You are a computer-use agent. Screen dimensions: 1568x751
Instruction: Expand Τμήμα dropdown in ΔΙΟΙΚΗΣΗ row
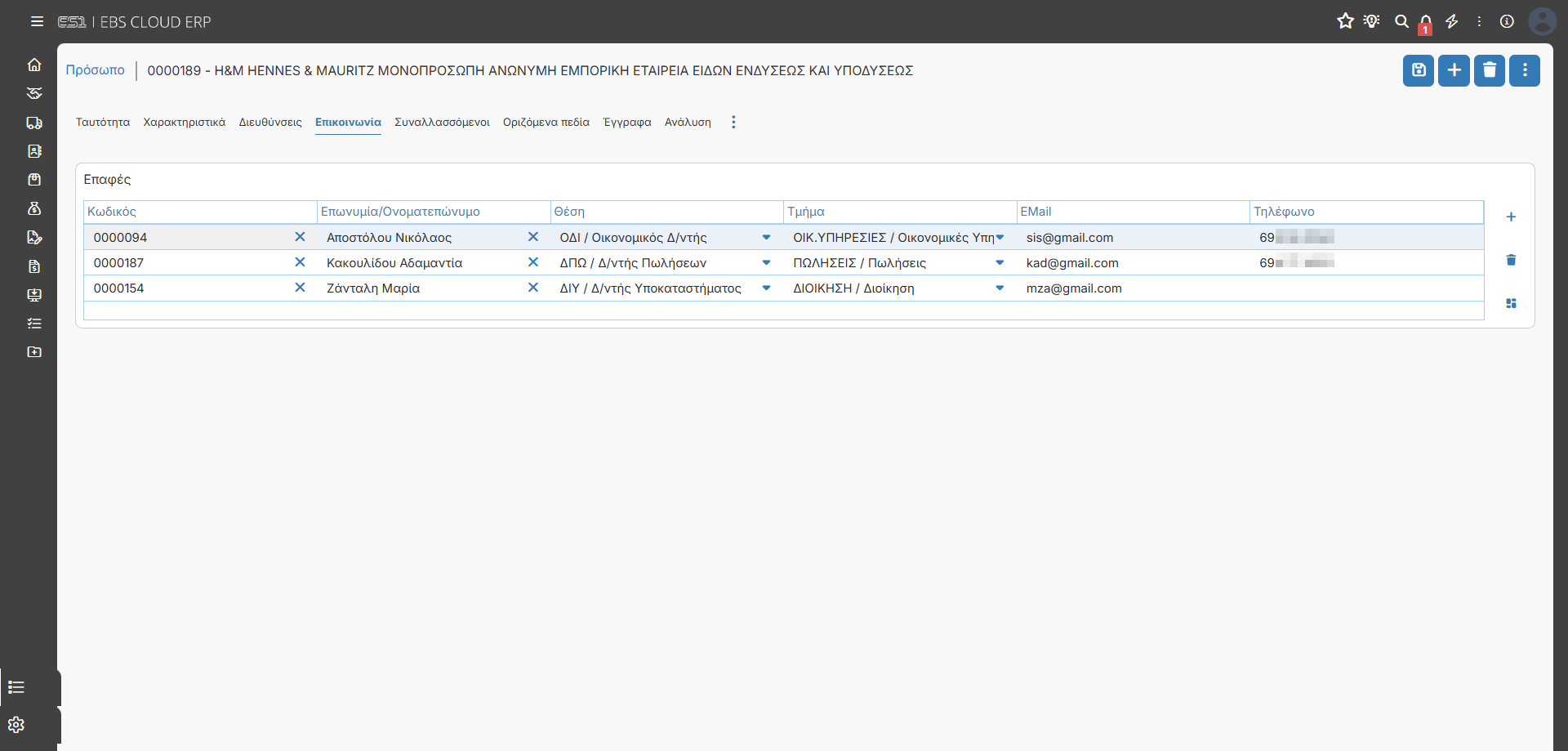(1000, 288)
